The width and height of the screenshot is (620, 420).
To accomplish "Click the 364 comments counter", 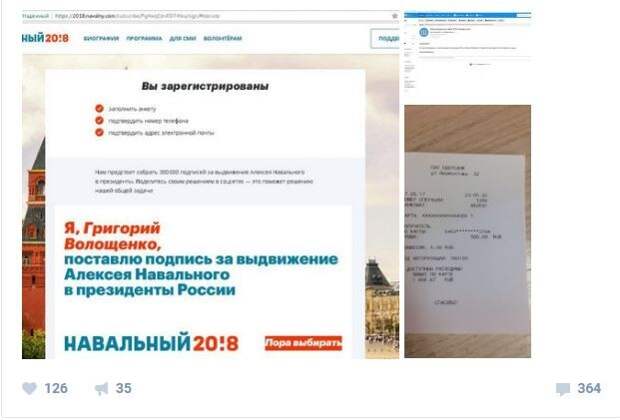I will click(x=589, y=388).
